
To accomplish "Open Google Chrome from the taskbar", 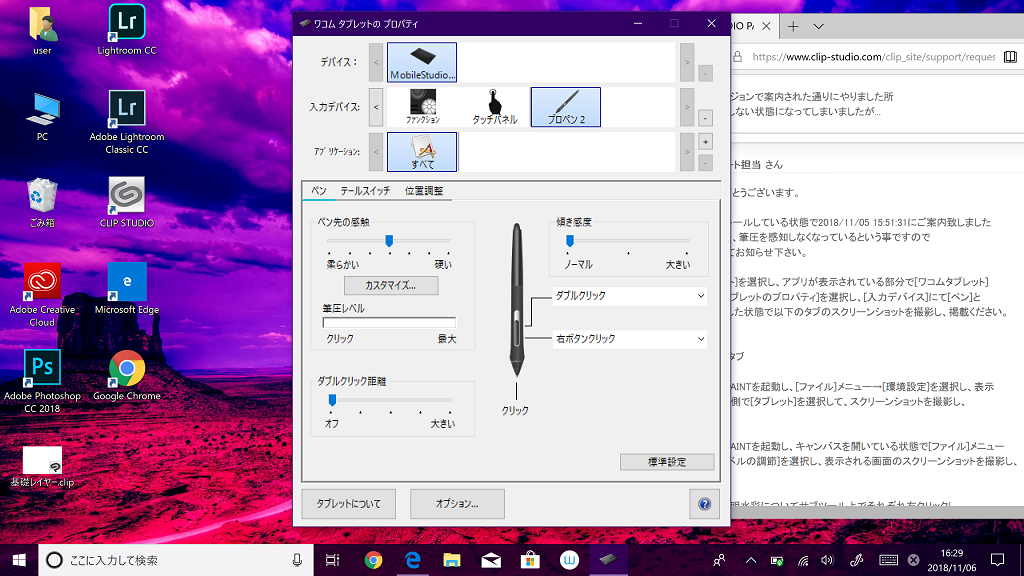I will coord(374,560).
